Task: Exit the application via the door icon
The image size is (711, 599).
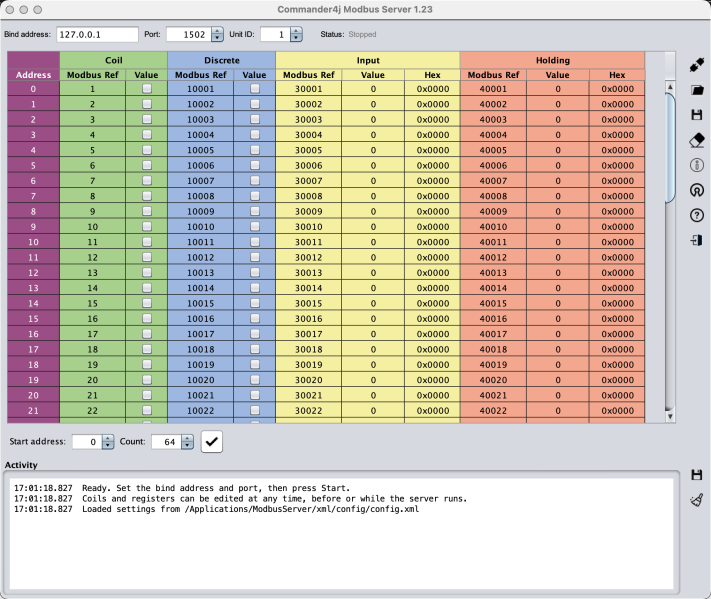Action: click(x=696, y=240)
